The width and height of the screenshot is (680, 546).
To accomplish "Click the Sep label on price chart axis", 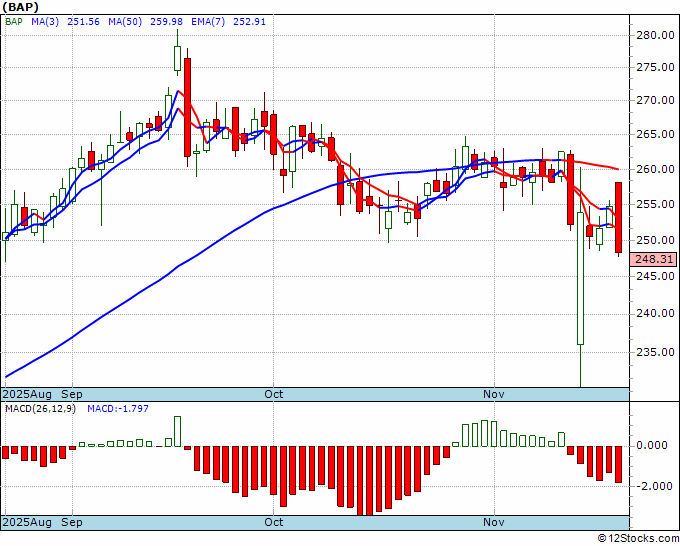I will [72, 395].
